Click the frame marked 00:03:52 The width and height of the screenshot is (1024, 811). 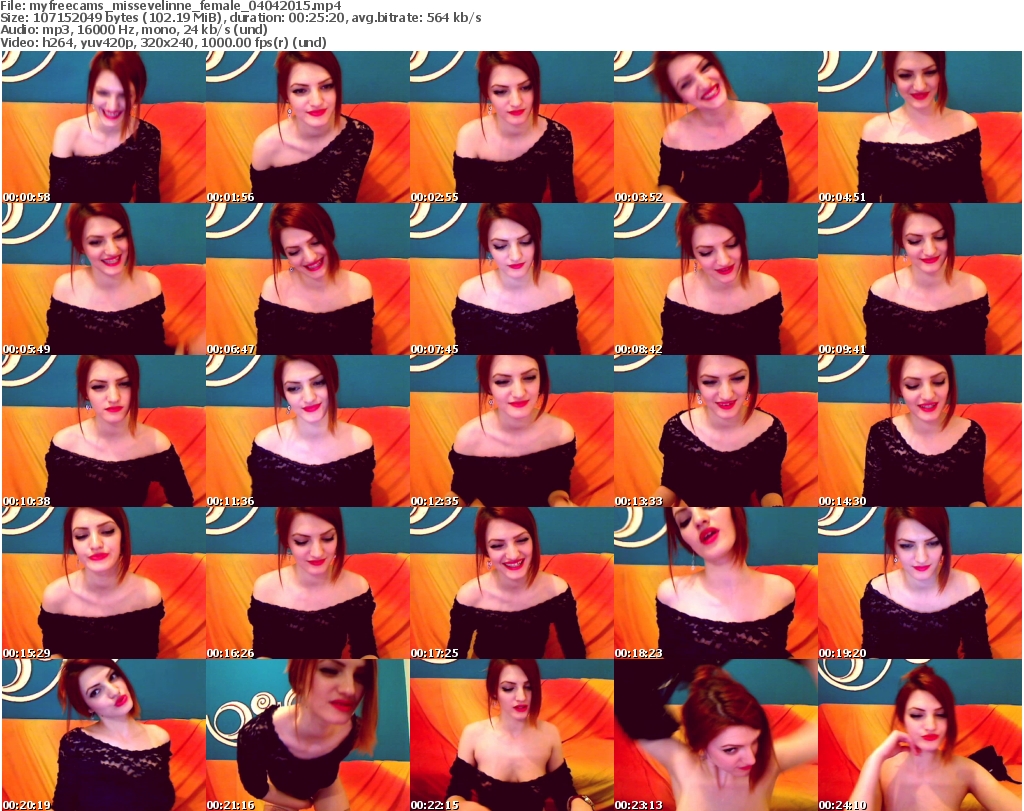point(716,127)
